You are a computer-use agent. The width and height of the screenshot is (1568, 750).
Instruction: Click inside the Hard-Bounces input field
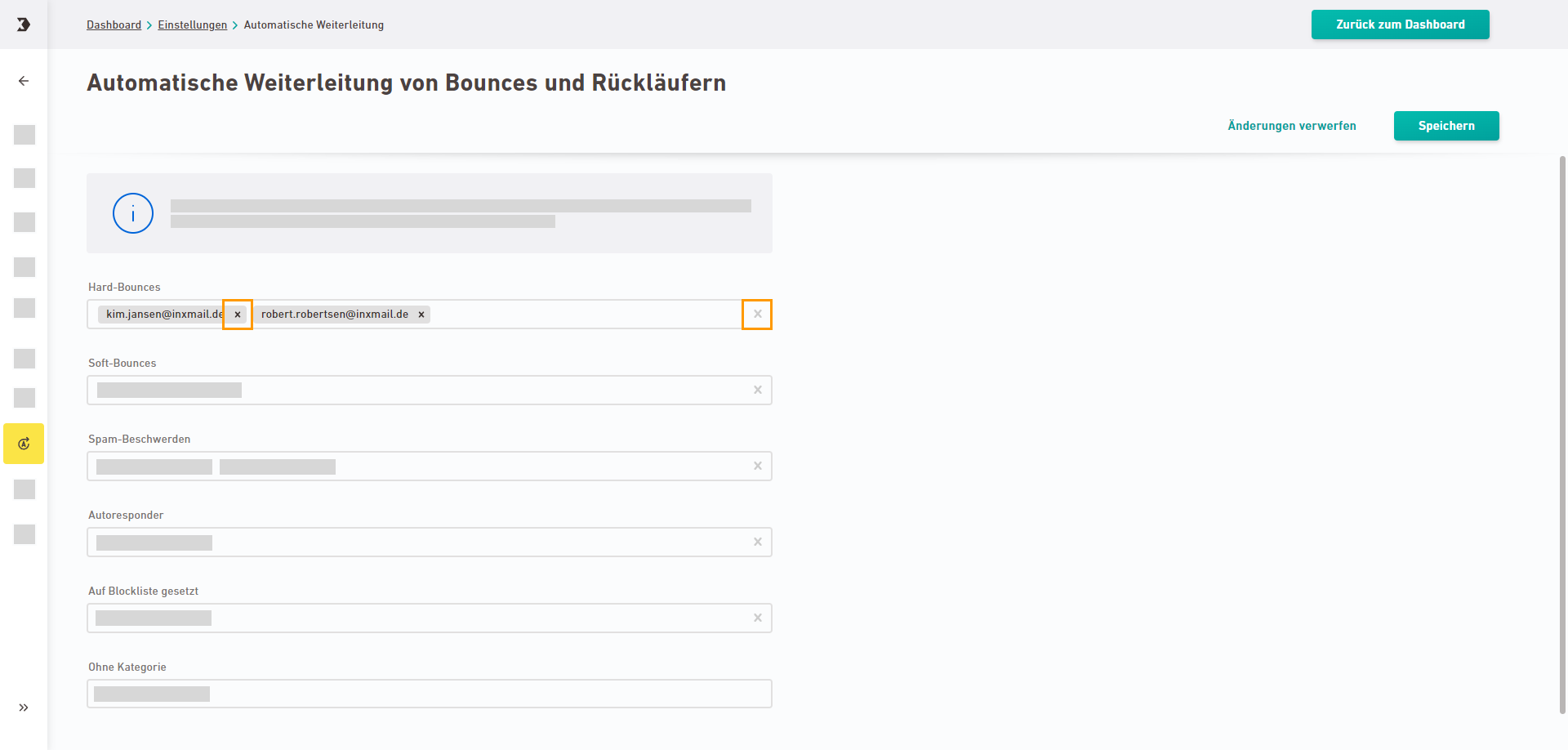(x=584, y=315)
